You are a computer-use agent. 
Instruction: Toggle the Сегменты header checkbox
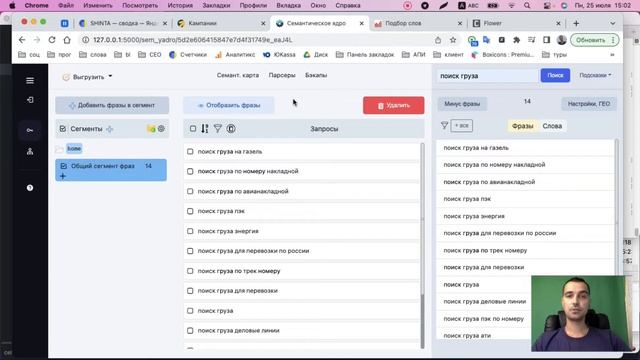coord(63,129)
